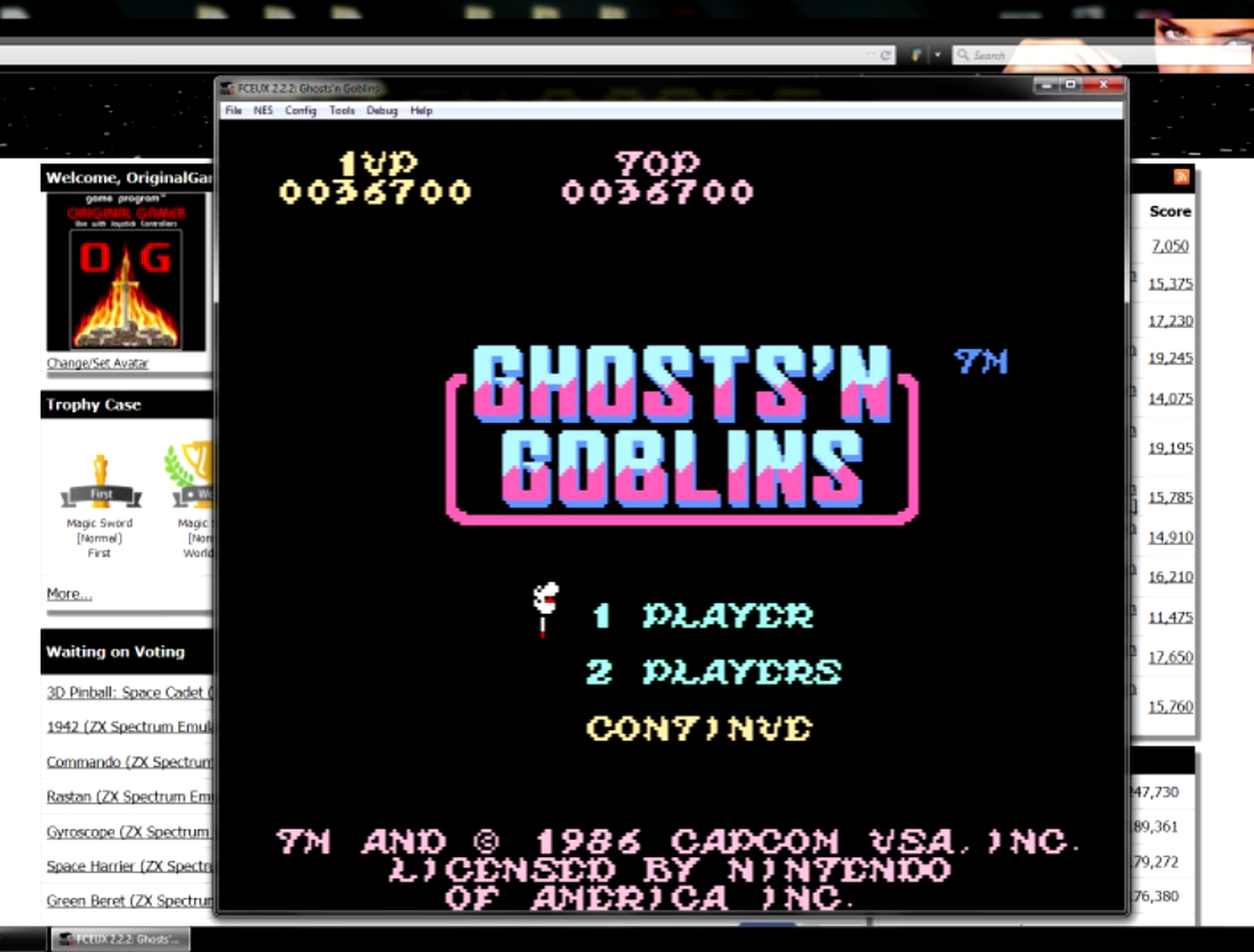Click the Original Gamer avatar image

pos(126,272)
